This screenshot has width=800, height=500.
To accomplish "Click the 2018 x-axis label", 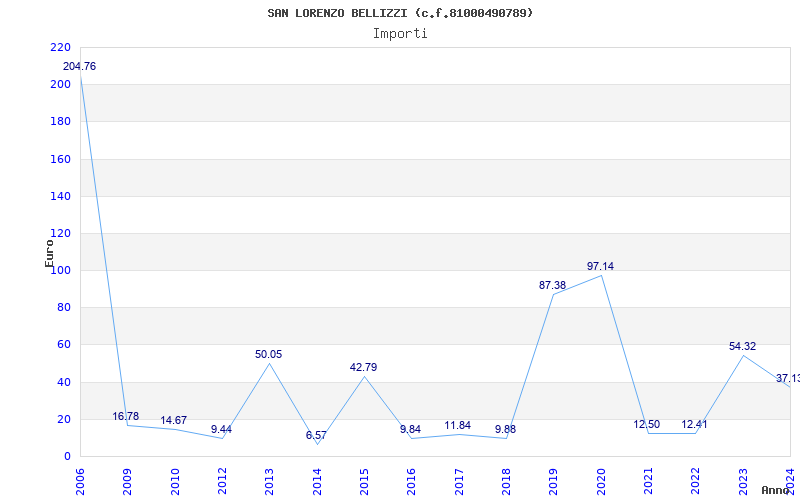I will tap(506, 482).
